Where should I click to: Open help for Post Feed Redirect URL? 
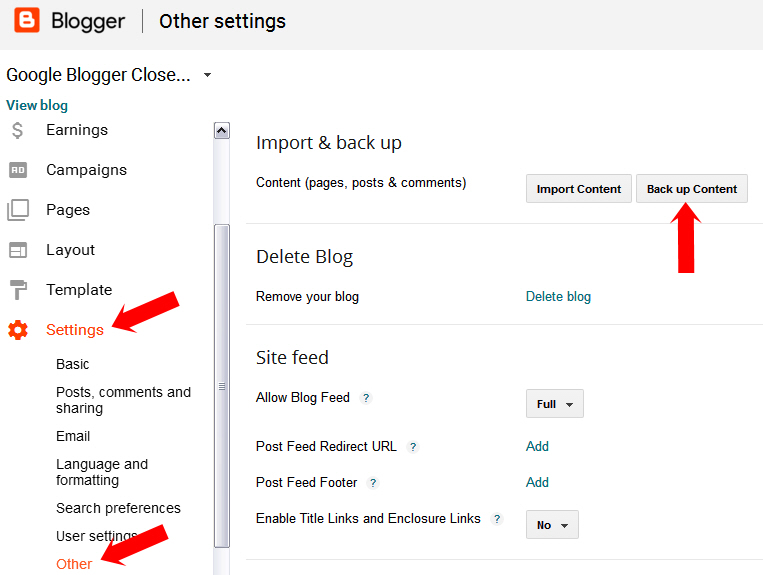click(413, 447)
